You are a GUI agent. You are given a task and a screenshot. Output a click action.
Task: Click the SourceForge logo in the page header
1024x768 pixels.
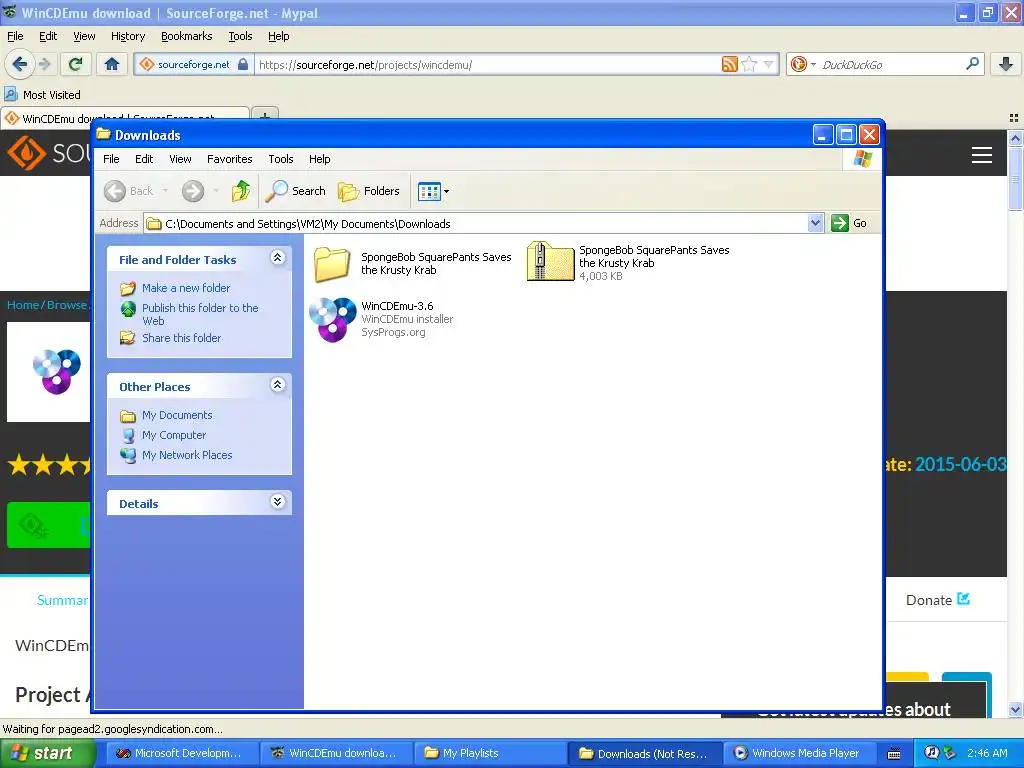click(48, 152)
